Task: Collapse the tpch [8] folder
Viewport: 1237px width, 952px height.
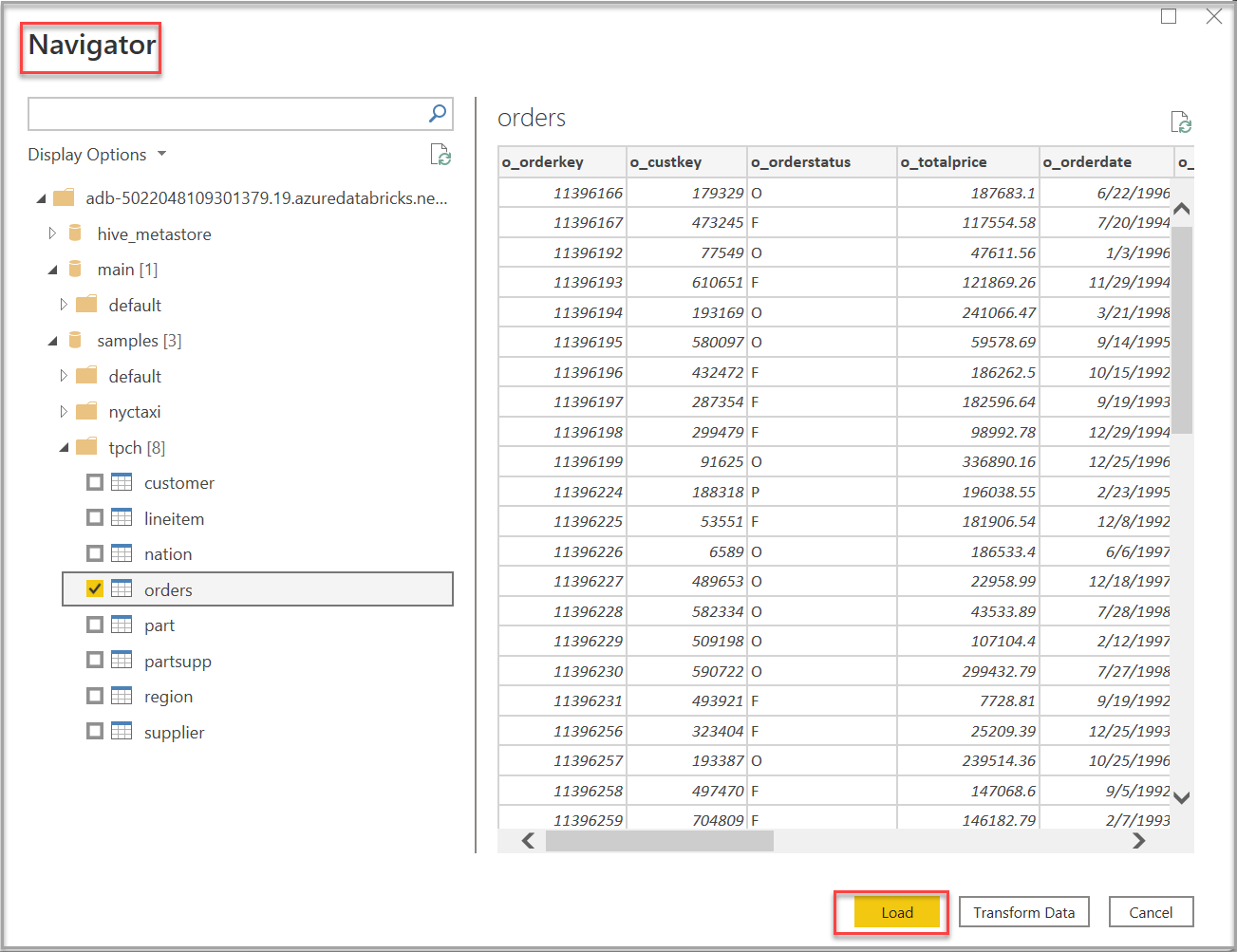Action: pos(65,447)
